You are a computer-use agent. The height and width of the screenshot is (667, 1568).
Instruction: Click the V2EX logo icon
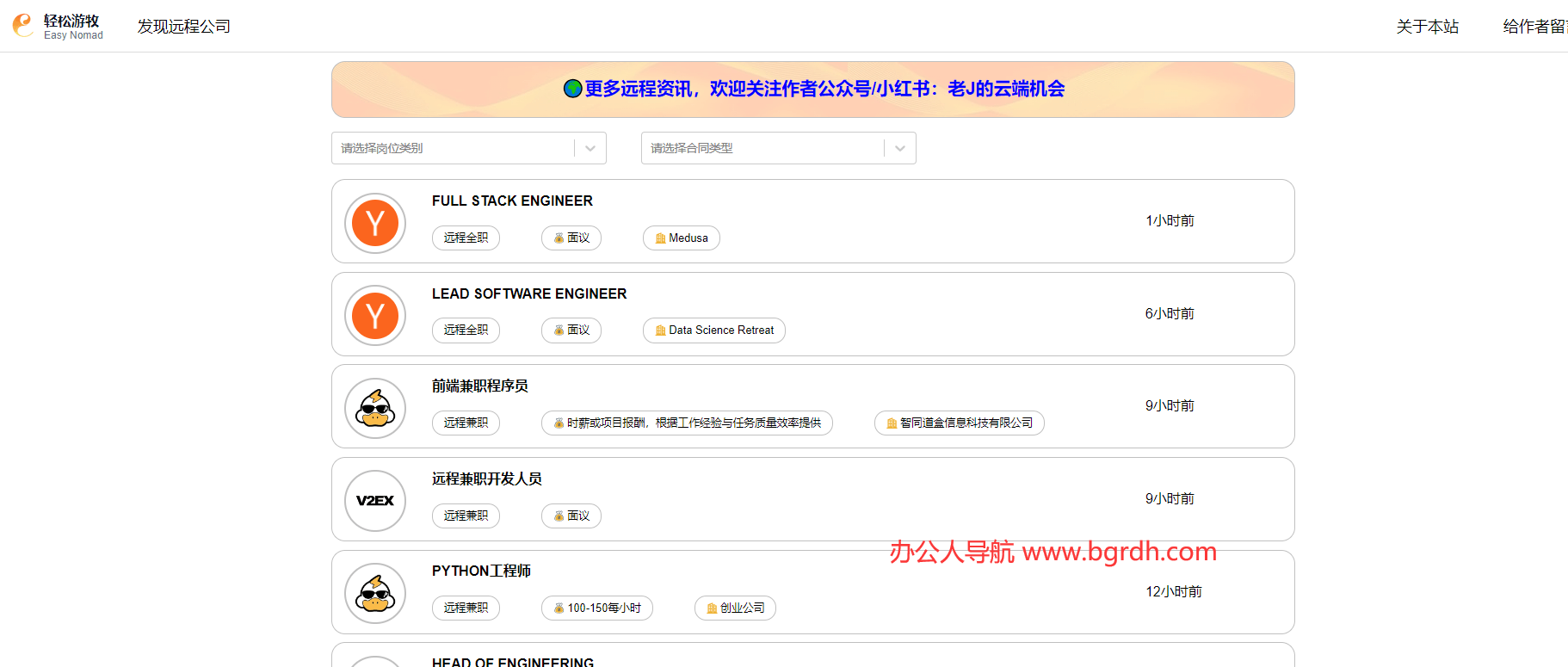(x=375, y=501)
